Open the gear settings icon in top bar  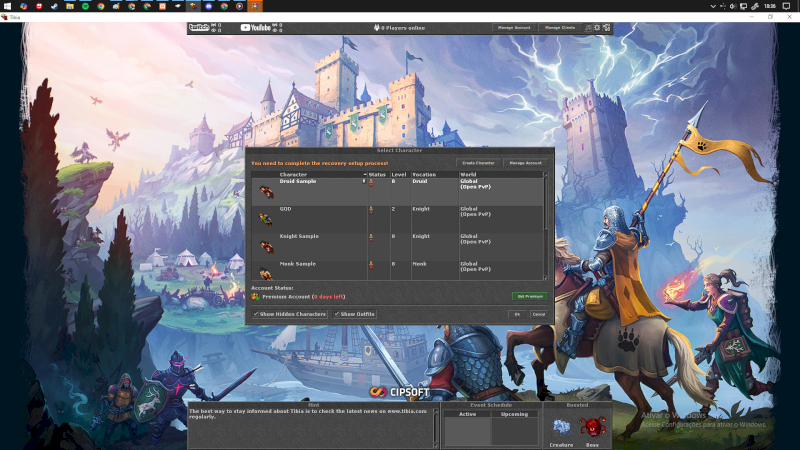point(597,28)
